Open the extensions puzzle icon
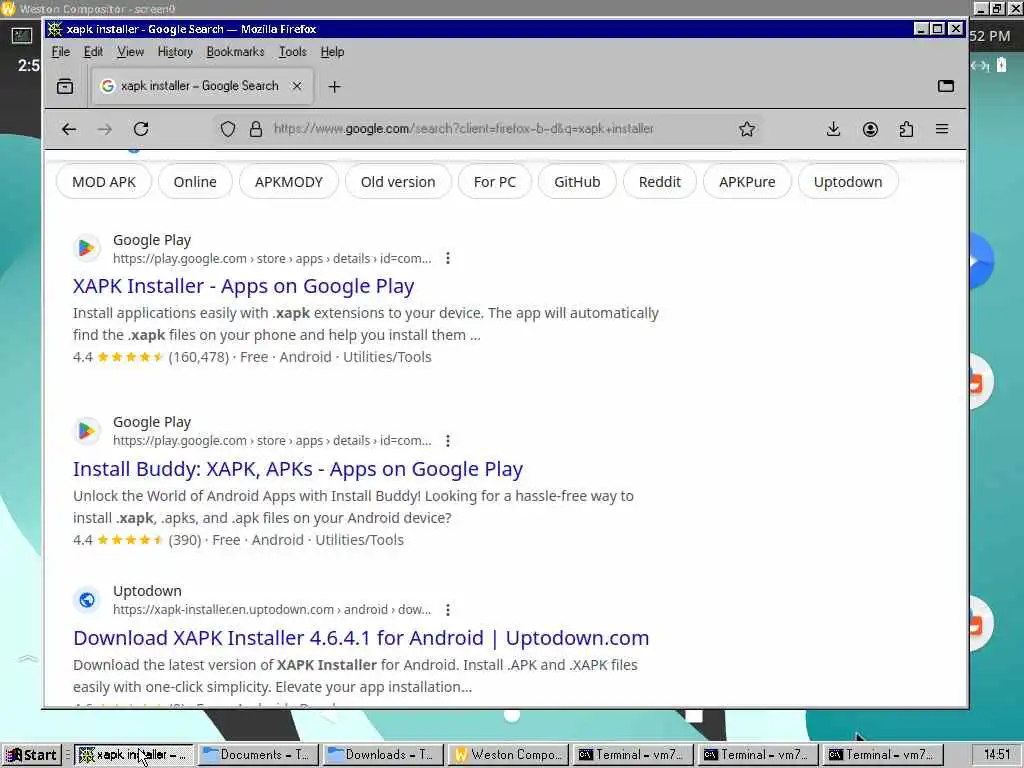The width and height of the screenshot is (1024, 768). 906,129
